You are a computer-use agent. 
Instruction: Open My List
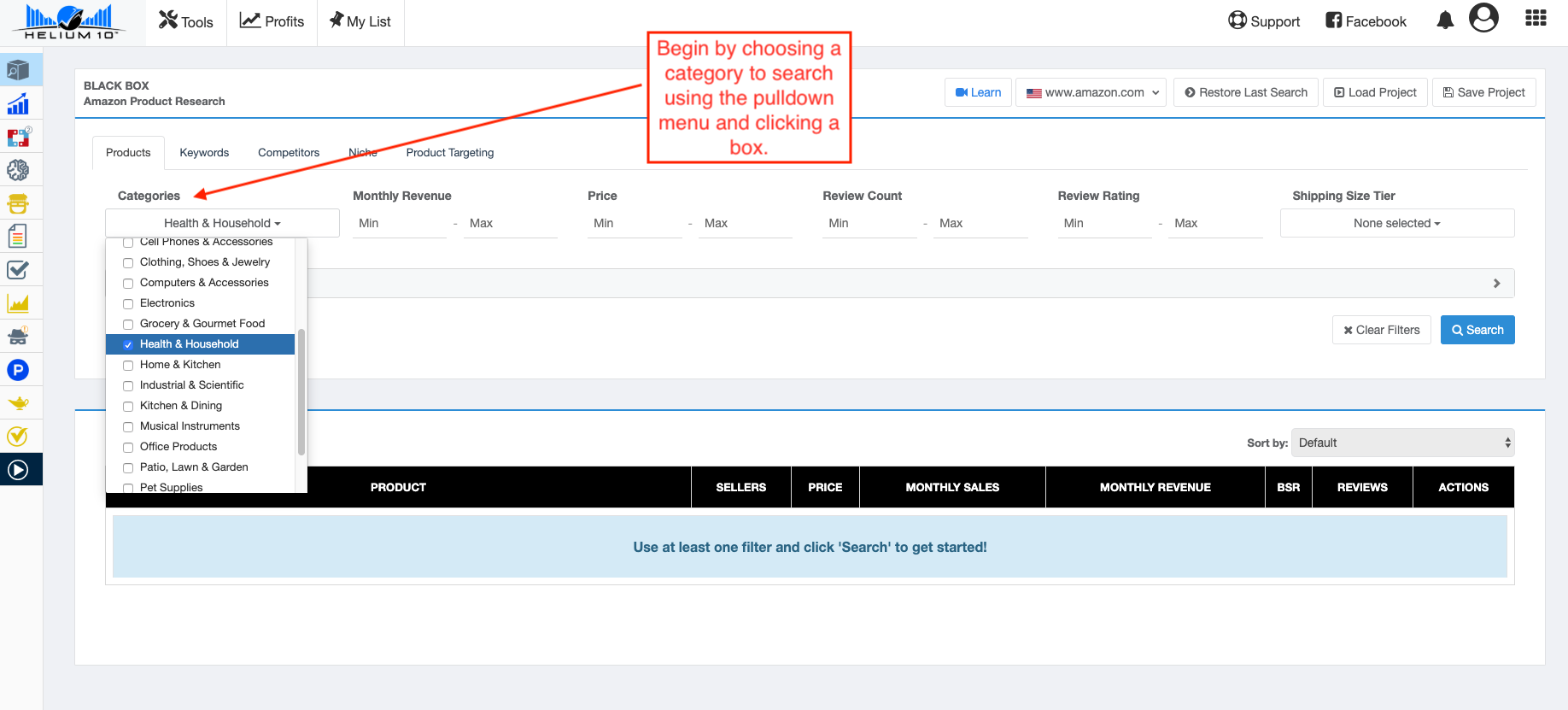(360, 21)
